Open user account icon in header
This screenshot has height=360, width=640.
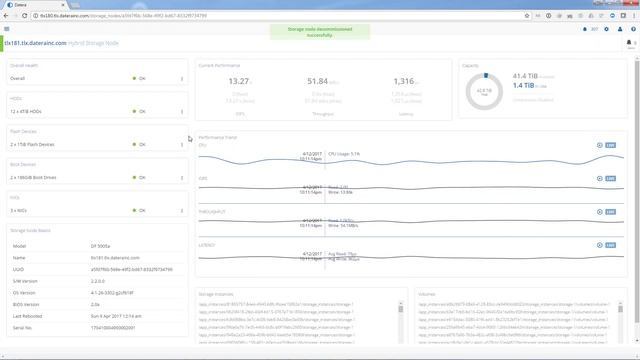coord(620,29)
